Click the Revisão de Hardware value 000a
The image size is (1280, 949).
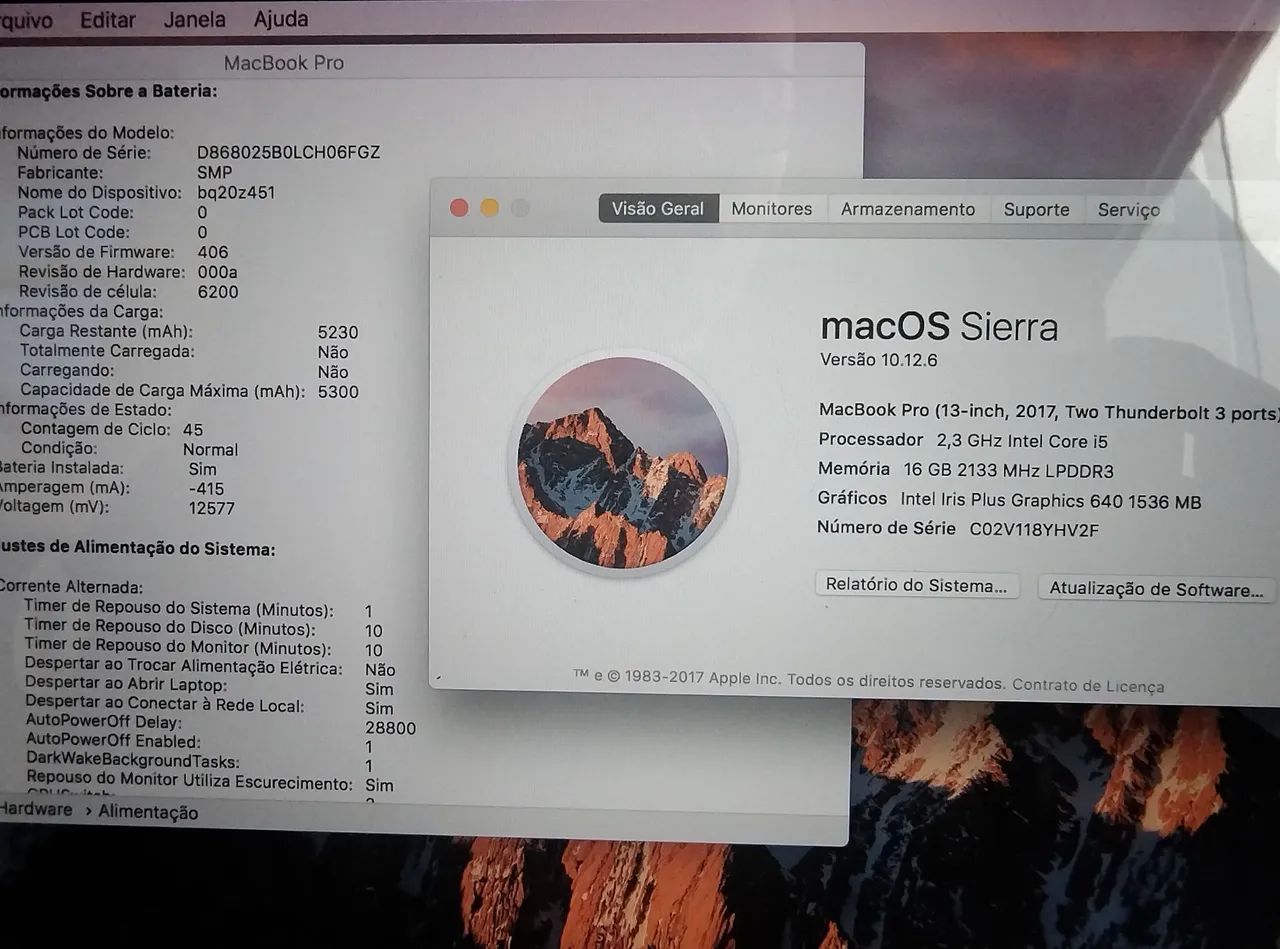[x=218, y=272]
